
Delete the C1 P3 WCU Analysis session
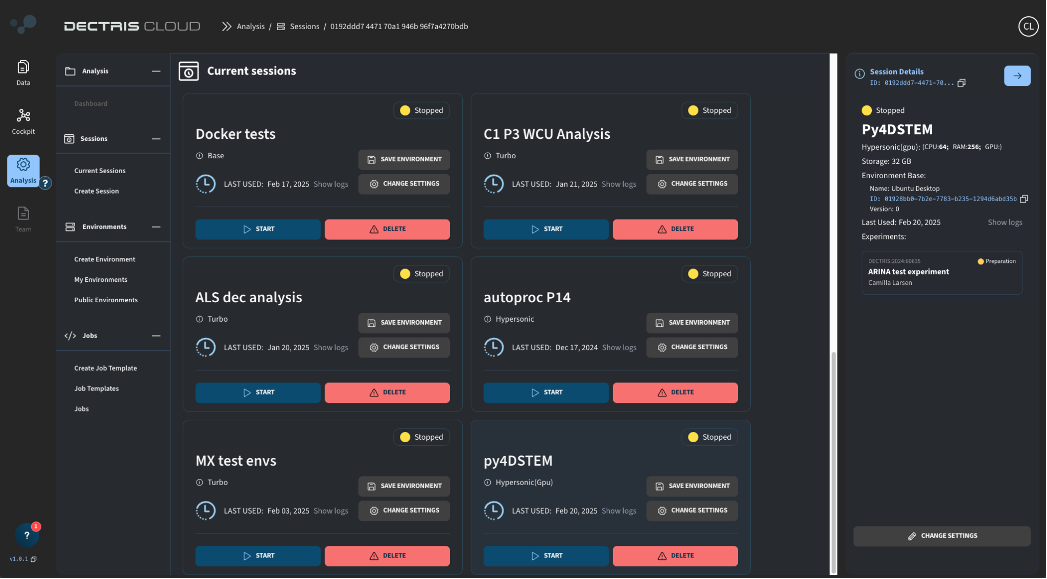click(x=675, y=229)
